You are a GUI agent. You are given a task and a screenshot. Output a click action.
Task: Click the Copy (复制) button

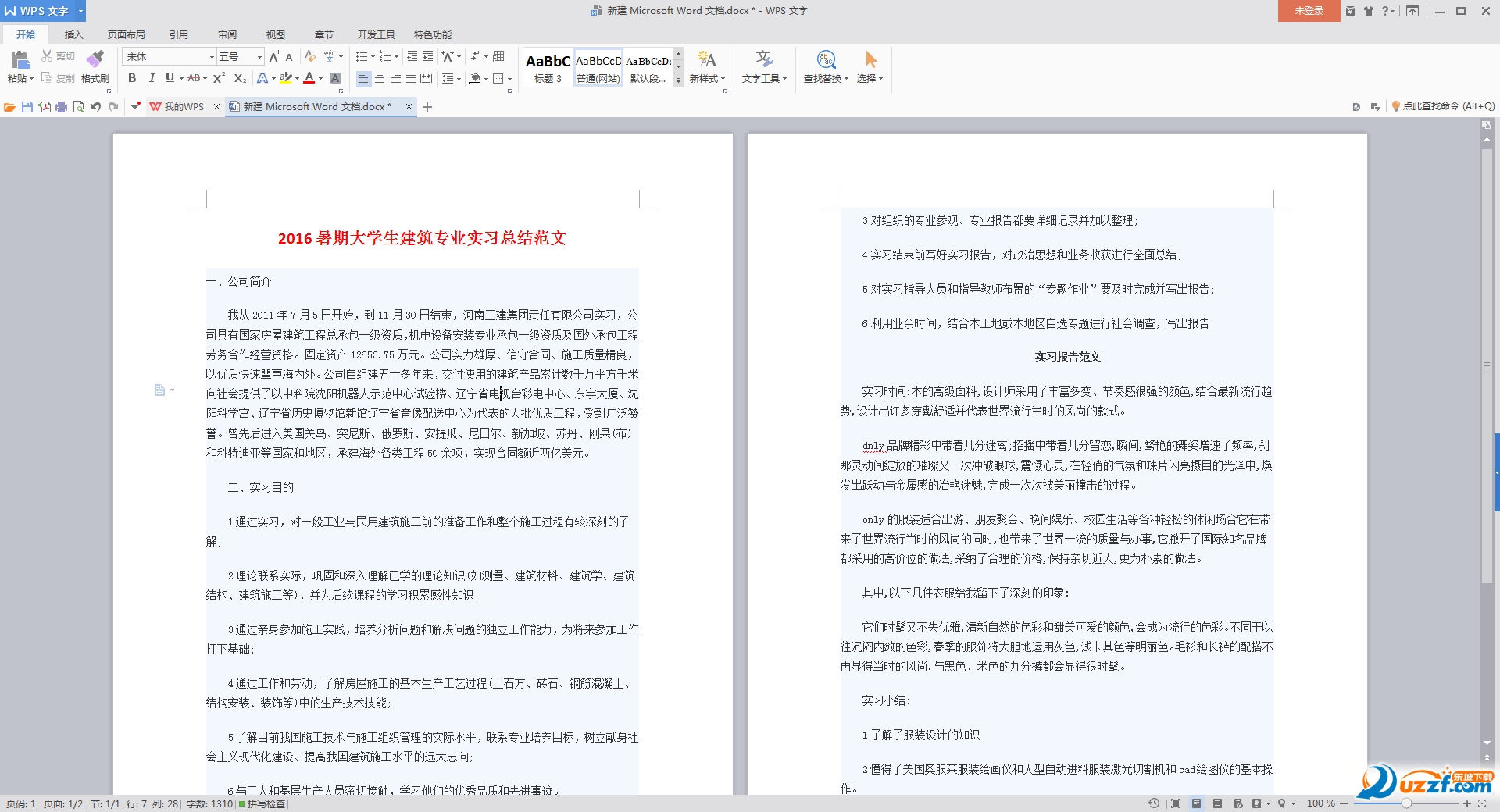[58, 78]
